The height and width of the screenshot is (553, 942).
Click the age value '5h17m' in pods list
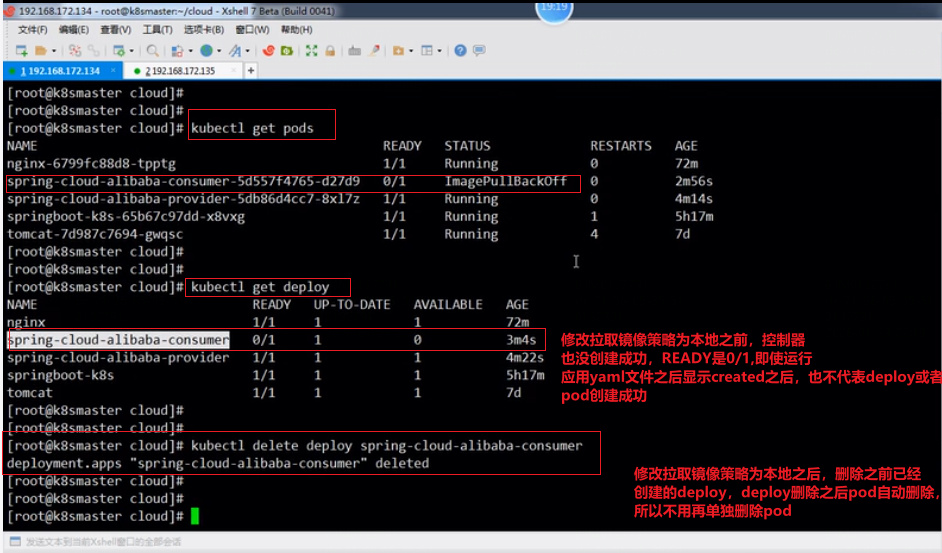(694, 216)
